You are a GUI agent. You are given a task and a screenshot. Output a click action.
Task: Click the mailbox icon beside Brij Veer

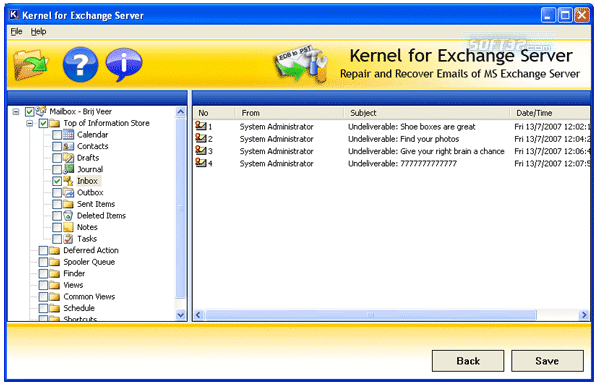(41, 111)
